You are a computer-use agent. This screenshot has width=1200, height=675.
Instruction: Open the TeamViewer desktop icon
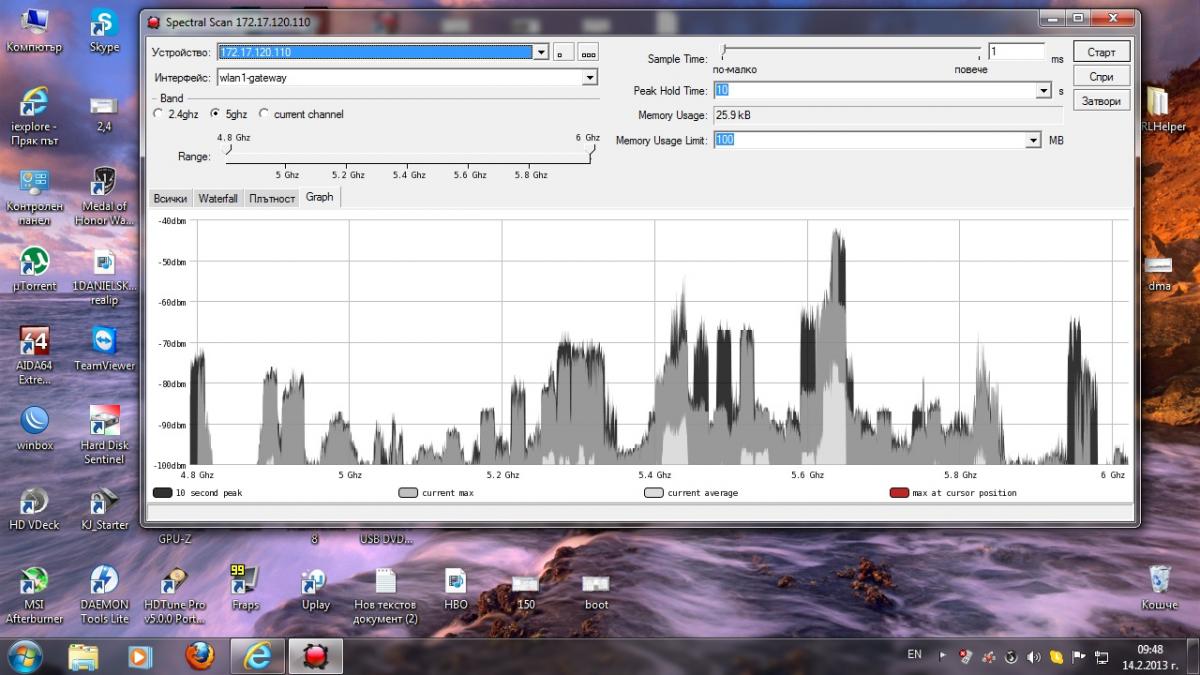104,343
